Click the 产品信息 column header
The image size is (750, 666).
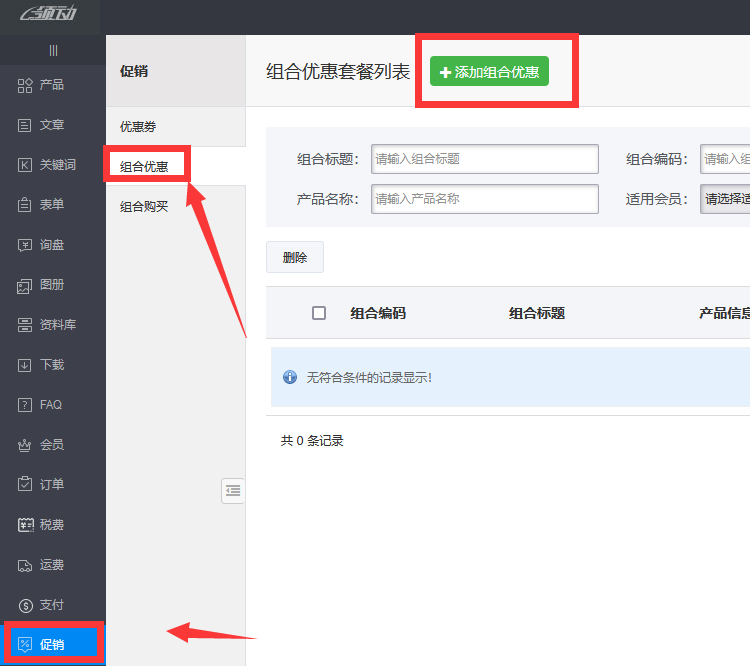[724, 313]
